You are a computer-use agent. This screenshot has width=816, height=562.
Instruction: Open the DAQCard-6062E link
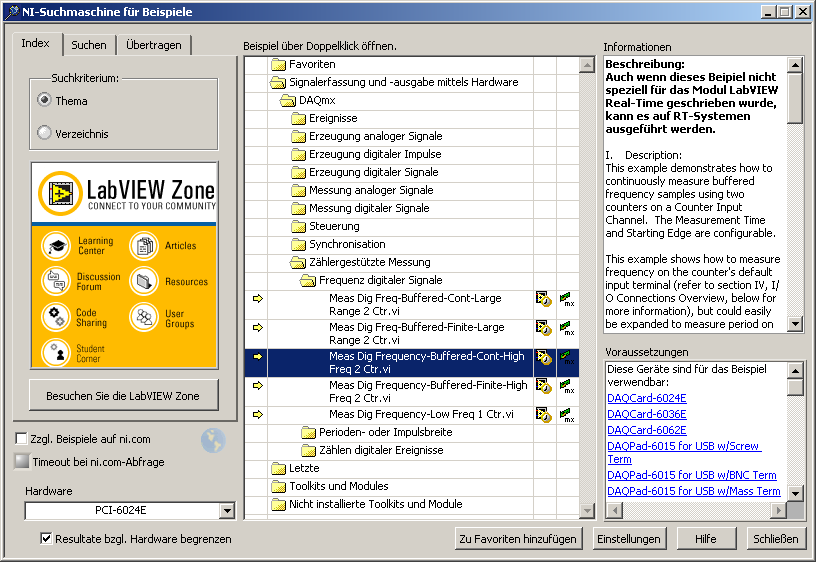[647, 430]
